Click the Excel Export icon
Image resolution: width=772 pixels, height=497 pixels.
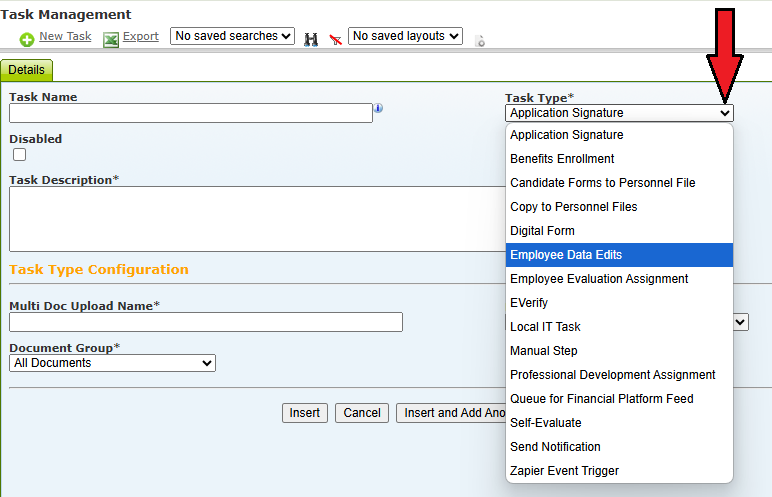click(x=111, y=39)
